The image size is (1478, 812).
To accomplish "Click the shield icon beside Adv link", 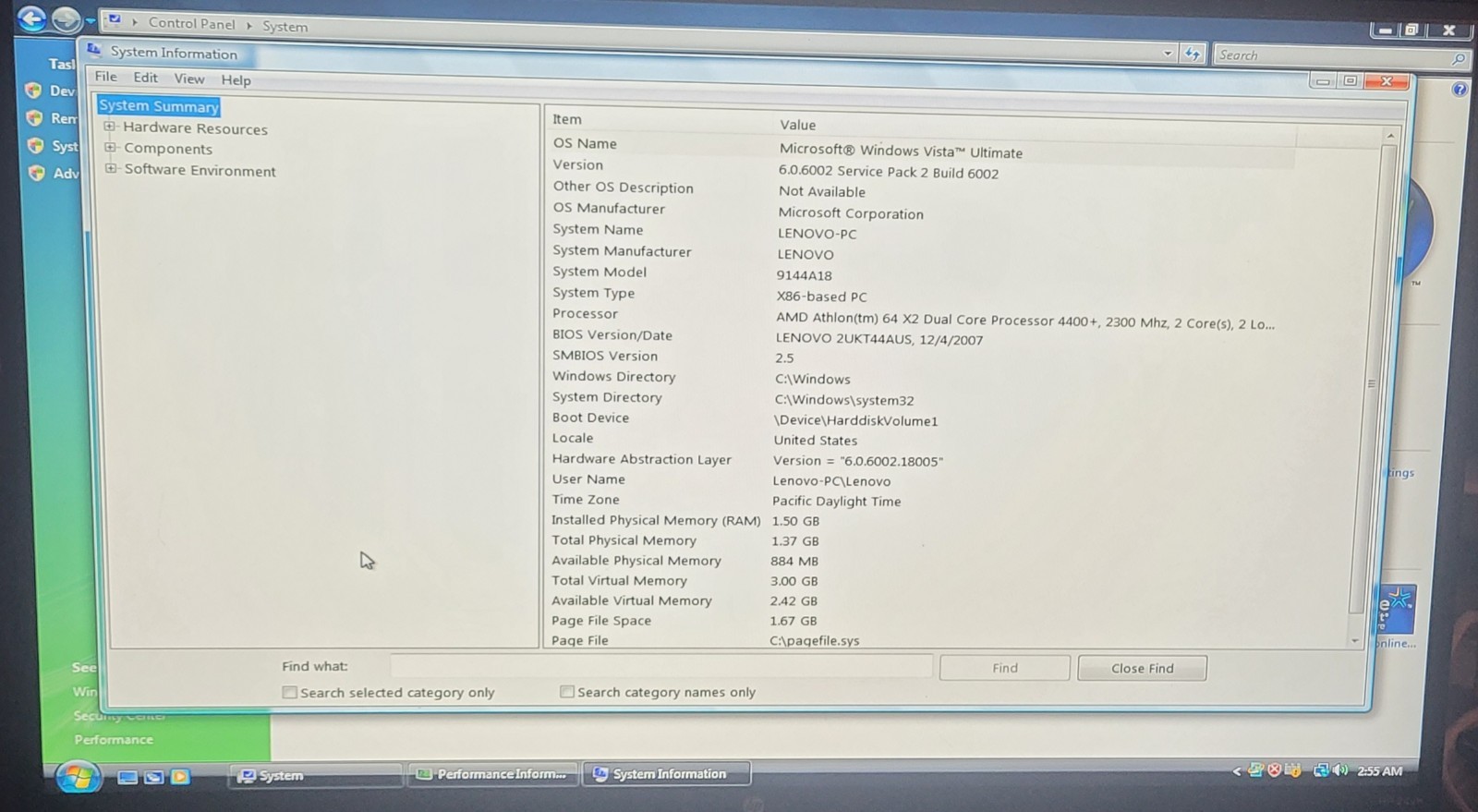I will tap(37, 173).
